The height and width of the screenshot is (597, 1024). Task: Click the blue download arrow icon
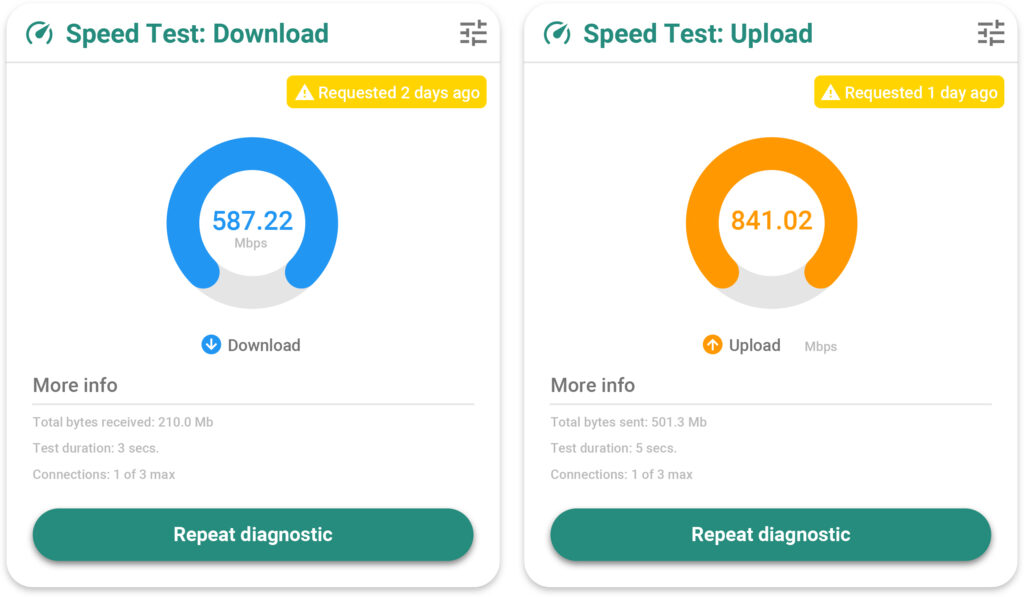click(x=211, y=345)
